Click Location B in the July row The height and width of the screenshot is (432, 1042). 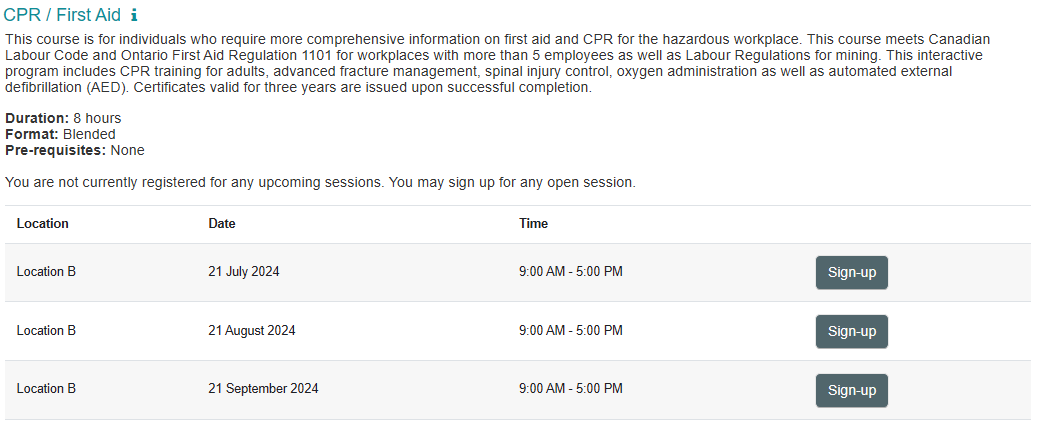[46, 272]
